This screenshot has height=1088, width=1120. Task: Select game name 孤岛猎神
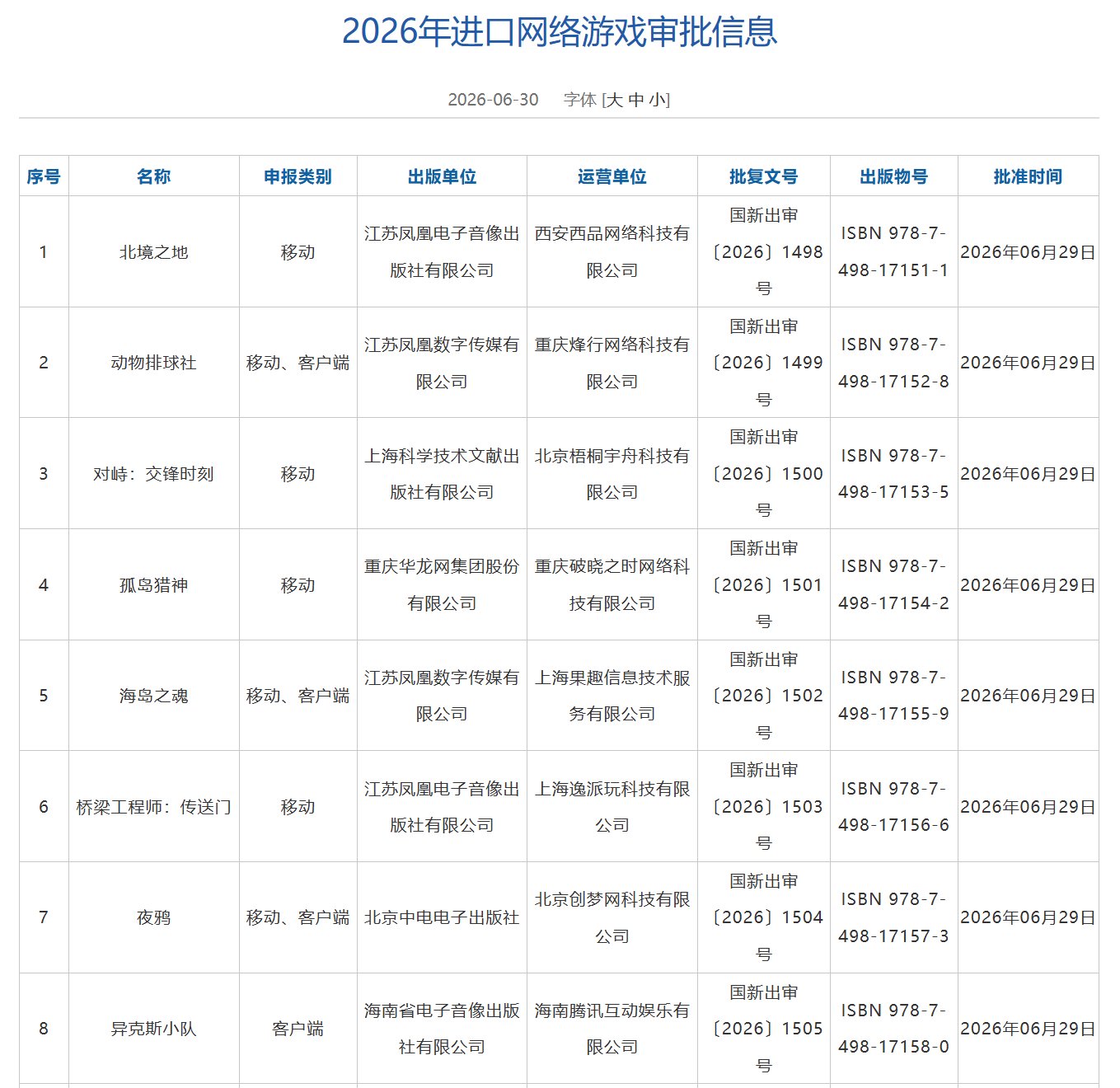pos(154,585)
